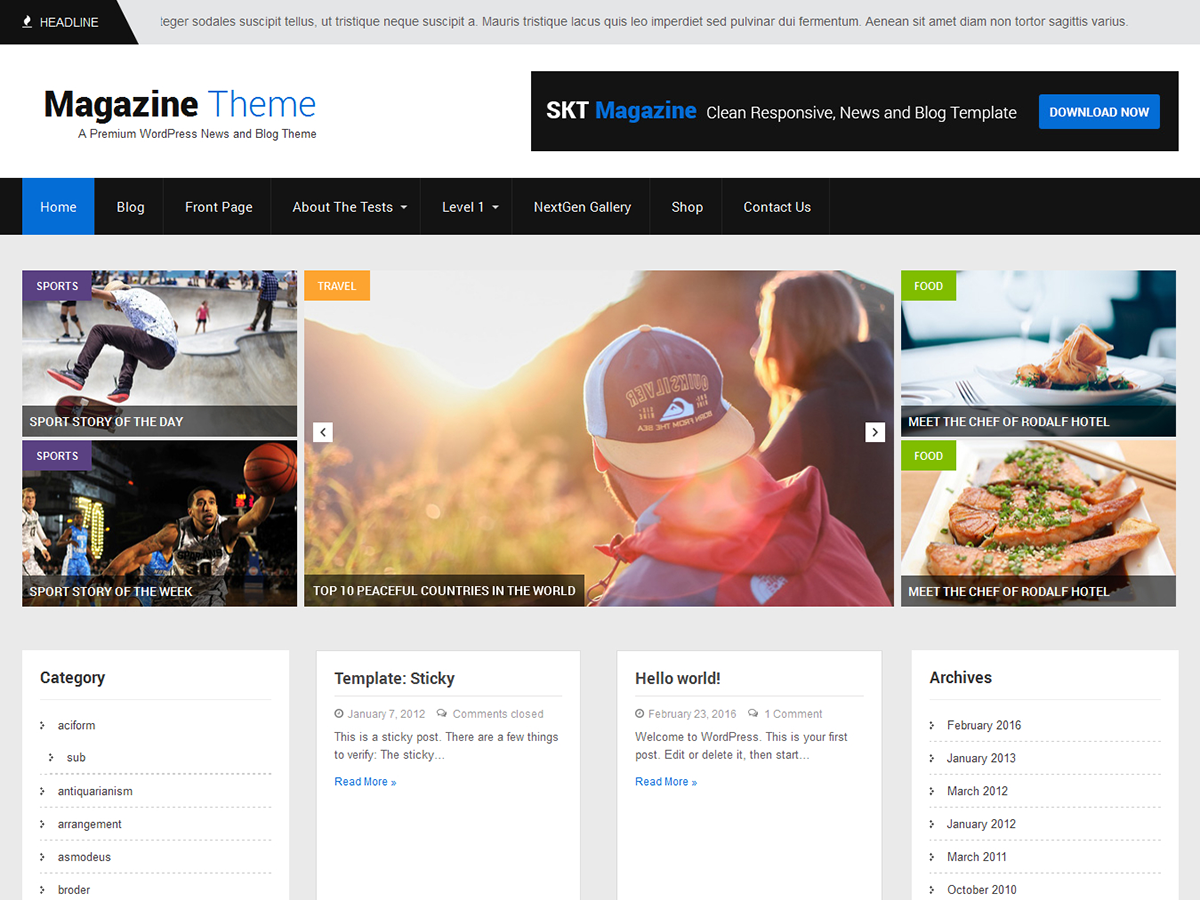Open the Hello world! post title

pos(678,678)
